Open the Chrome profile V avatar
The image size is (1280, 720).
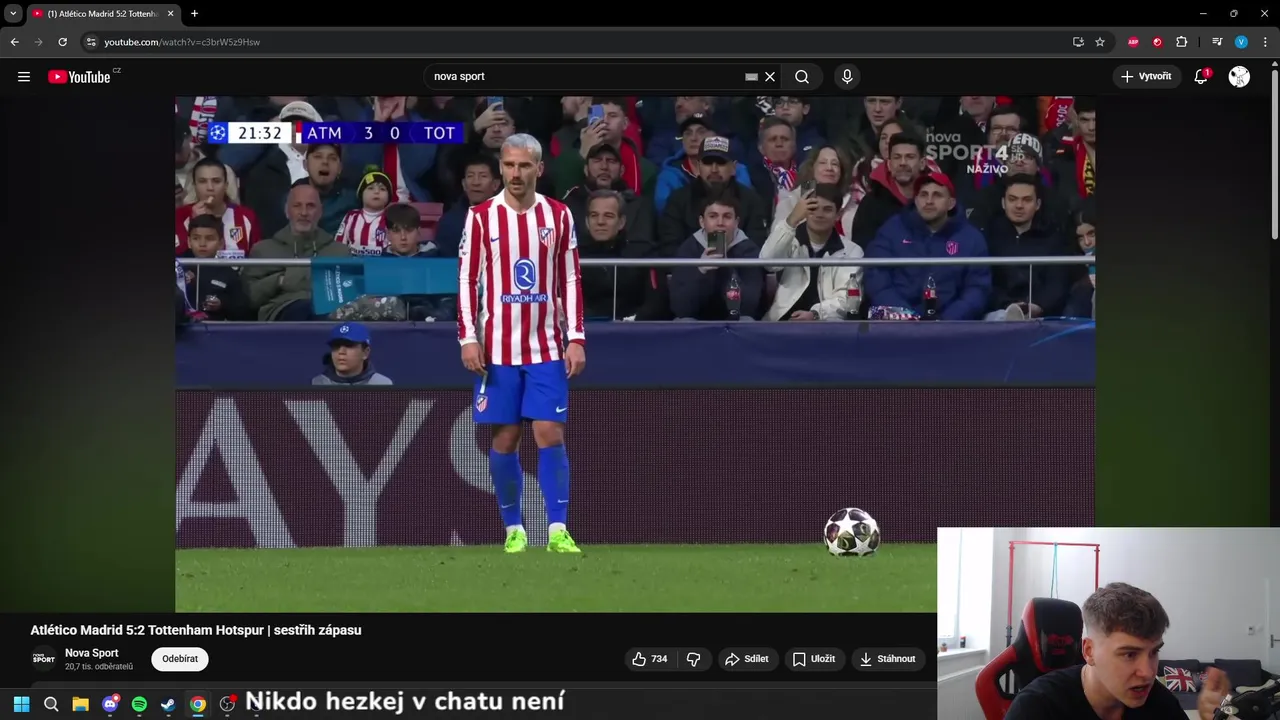click(1241, 42)
